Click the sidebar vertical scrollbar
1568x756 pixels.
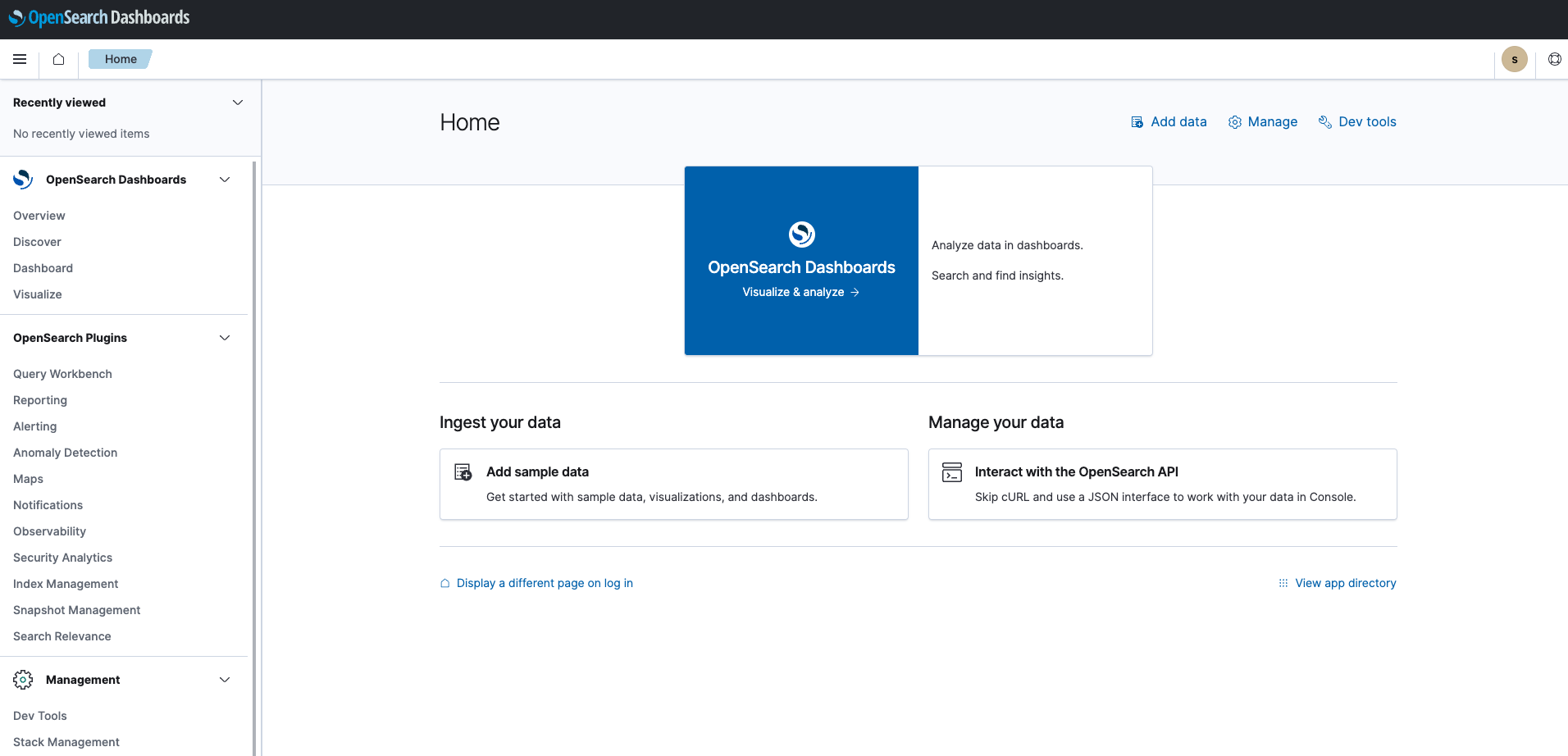pos(254,458)
